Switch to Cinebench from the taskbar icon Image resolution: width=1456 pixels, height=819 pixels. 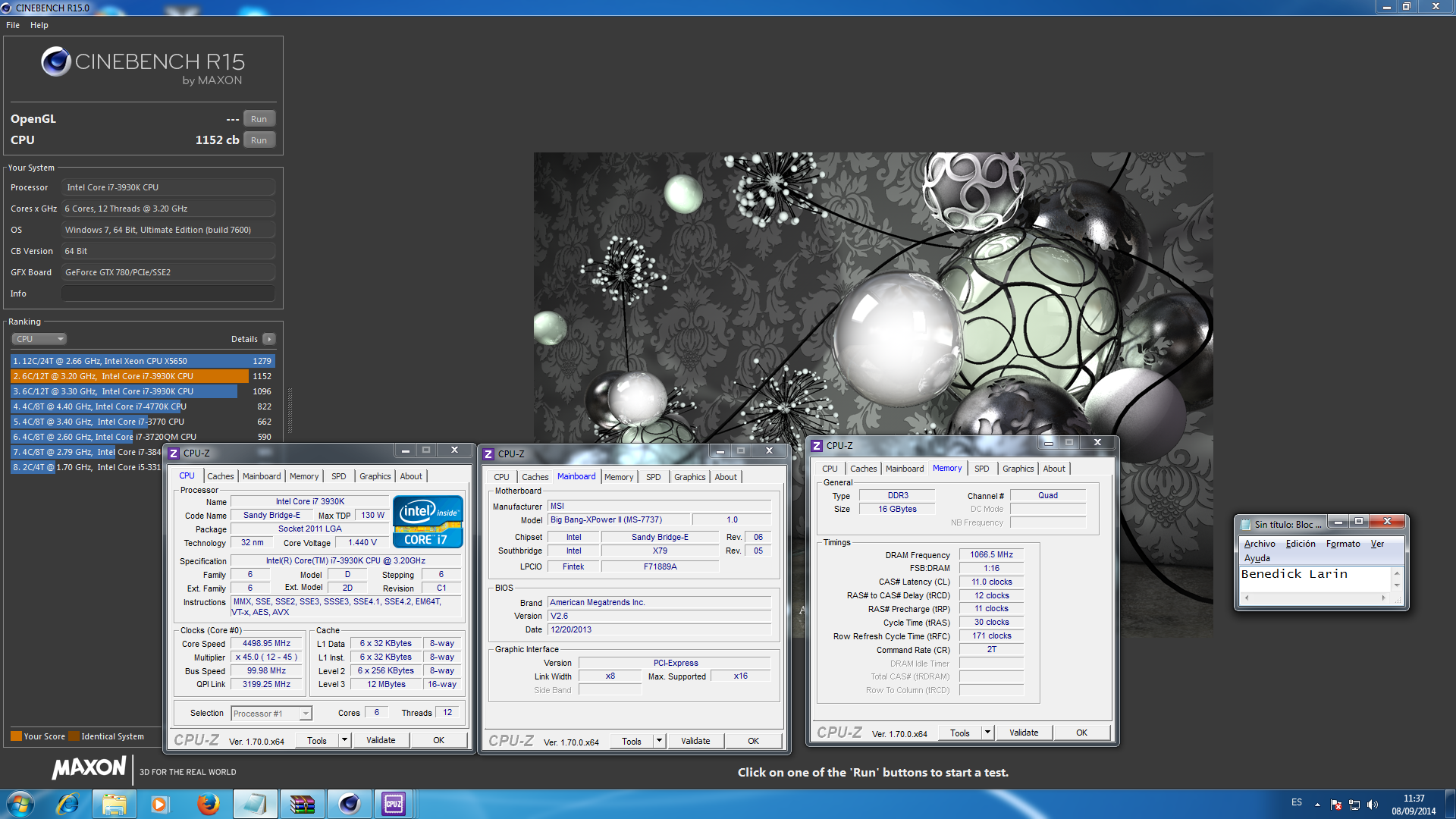click(349, 804)
